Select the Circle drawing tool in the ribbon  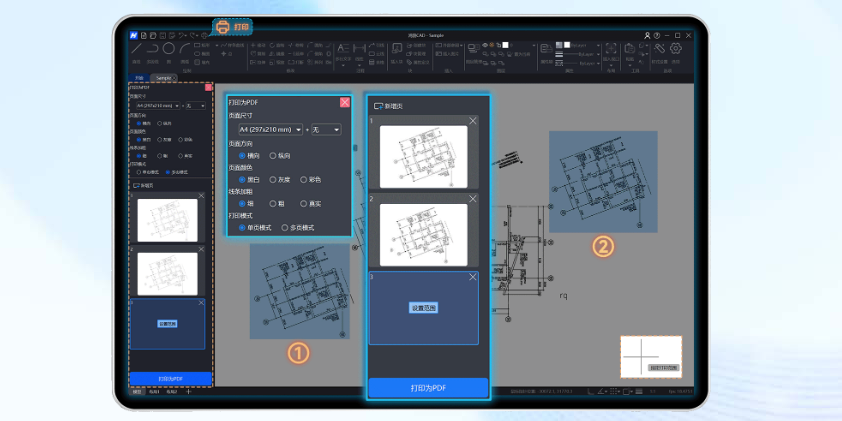[169, 48]
